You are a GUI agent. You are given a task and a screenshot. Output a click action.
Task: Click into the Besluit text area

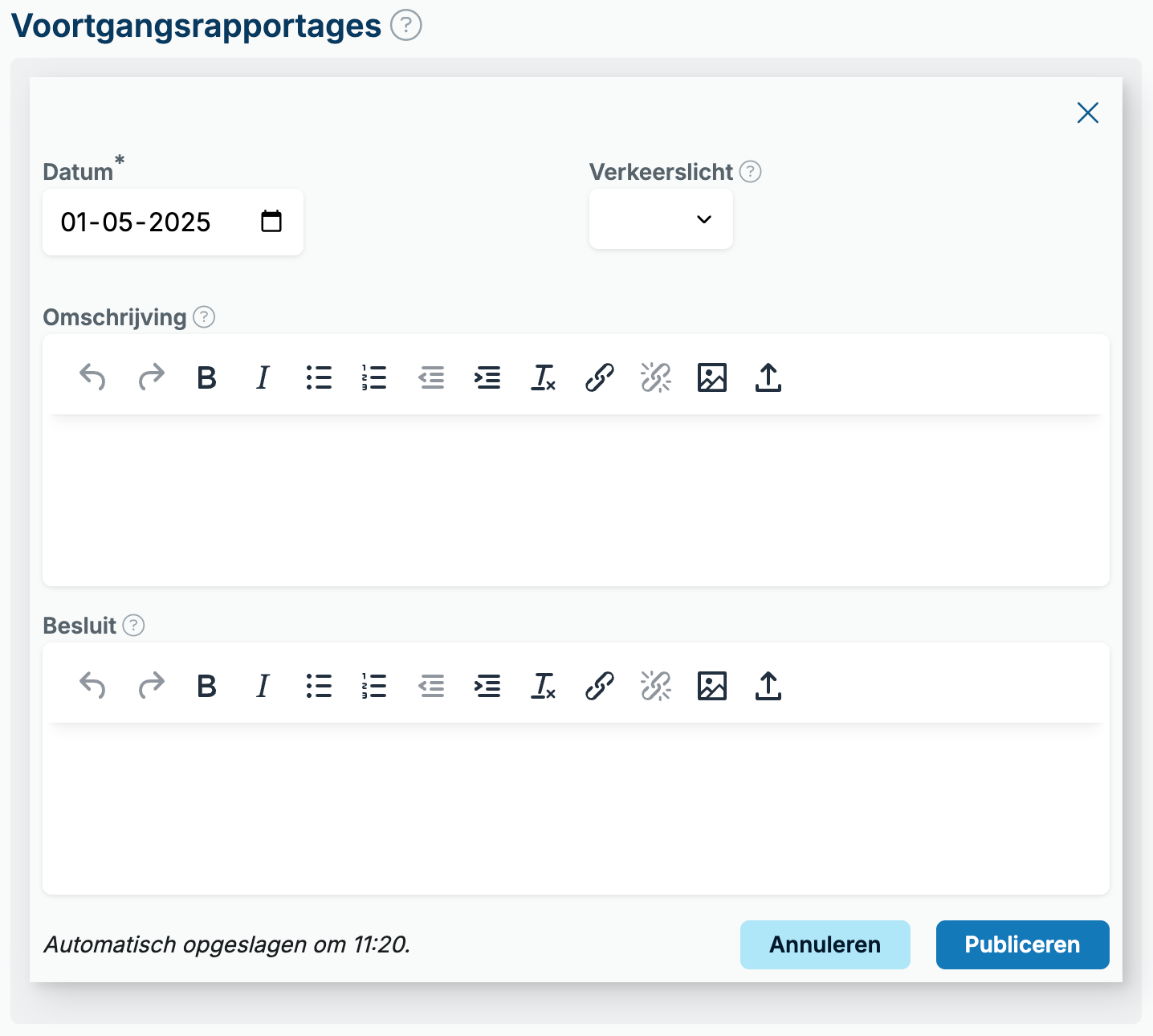tap(576, 810)
